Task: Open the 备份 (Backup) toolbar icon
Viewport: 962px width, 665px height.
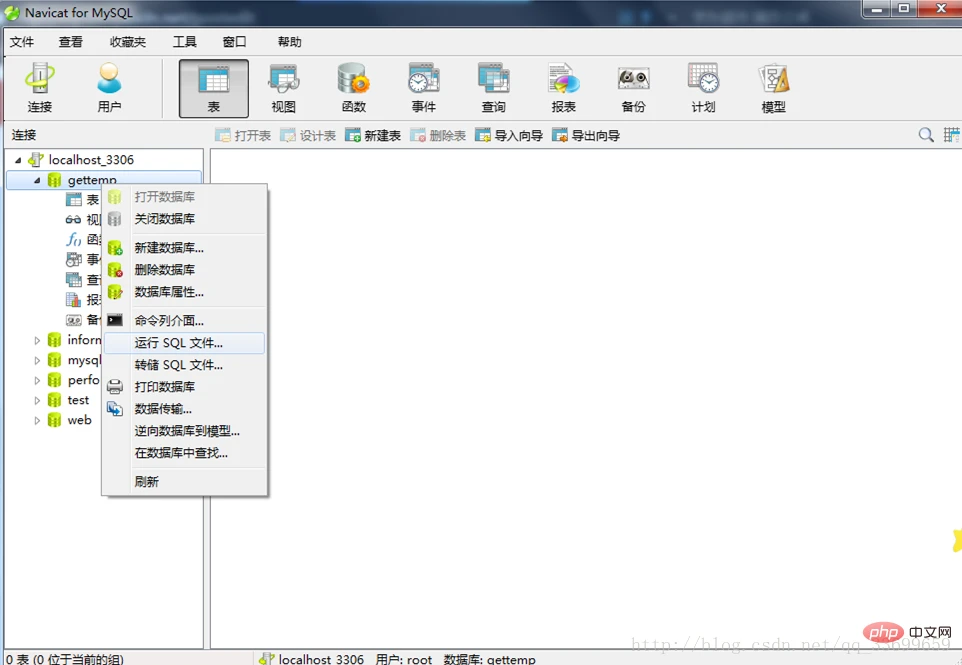Action: click(633, 88)
